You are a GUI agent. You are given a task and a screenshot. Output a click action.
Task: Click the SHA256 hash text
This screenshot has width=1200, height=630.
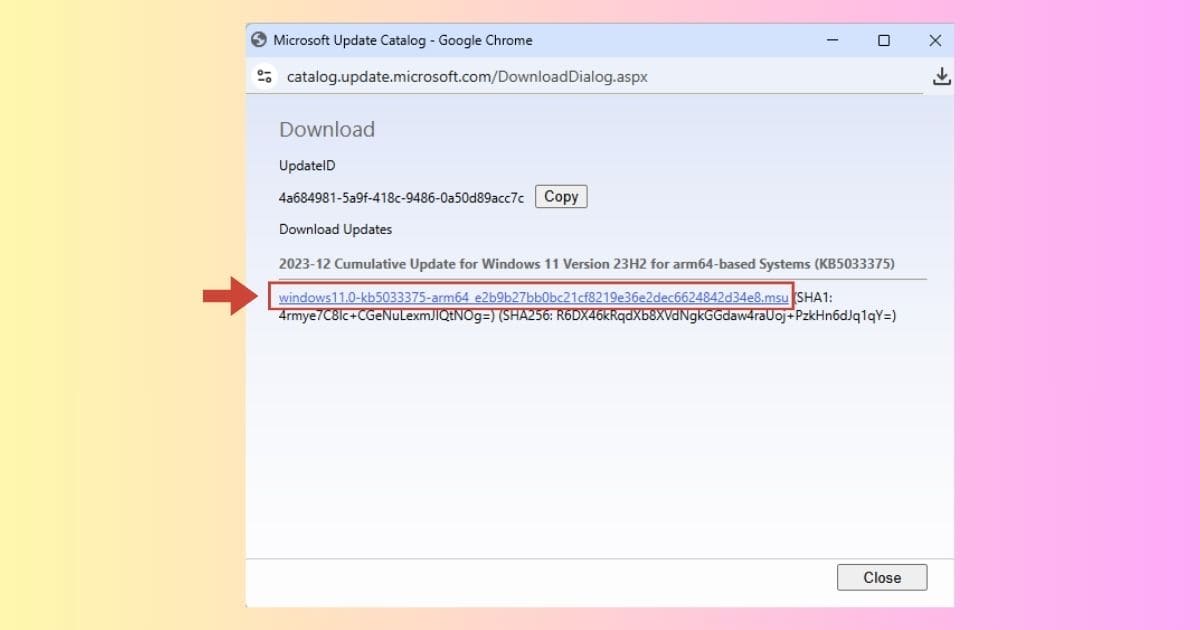coord(698,316)
